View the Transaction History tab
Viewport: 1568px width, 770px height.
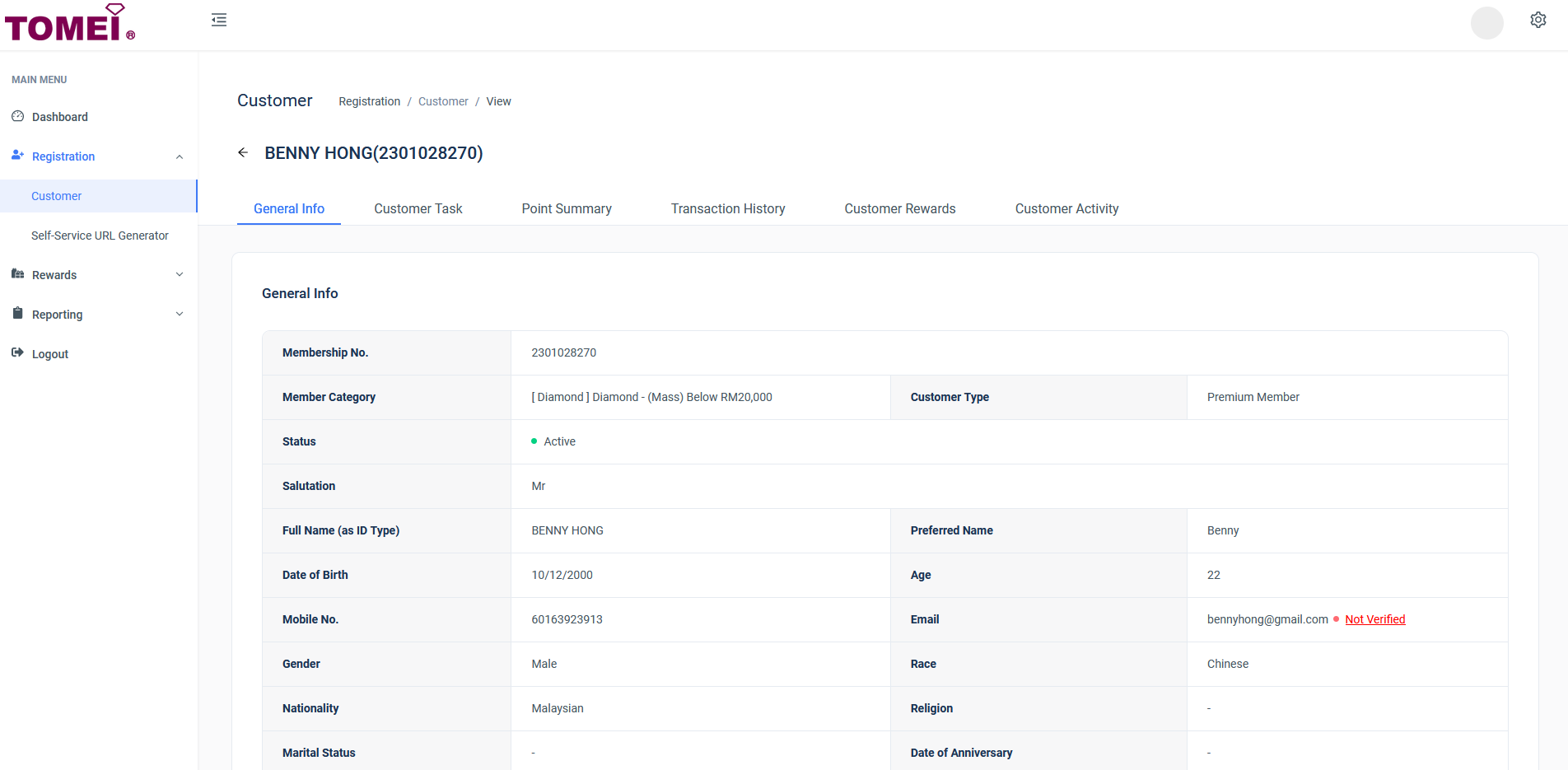pos(728,208)
